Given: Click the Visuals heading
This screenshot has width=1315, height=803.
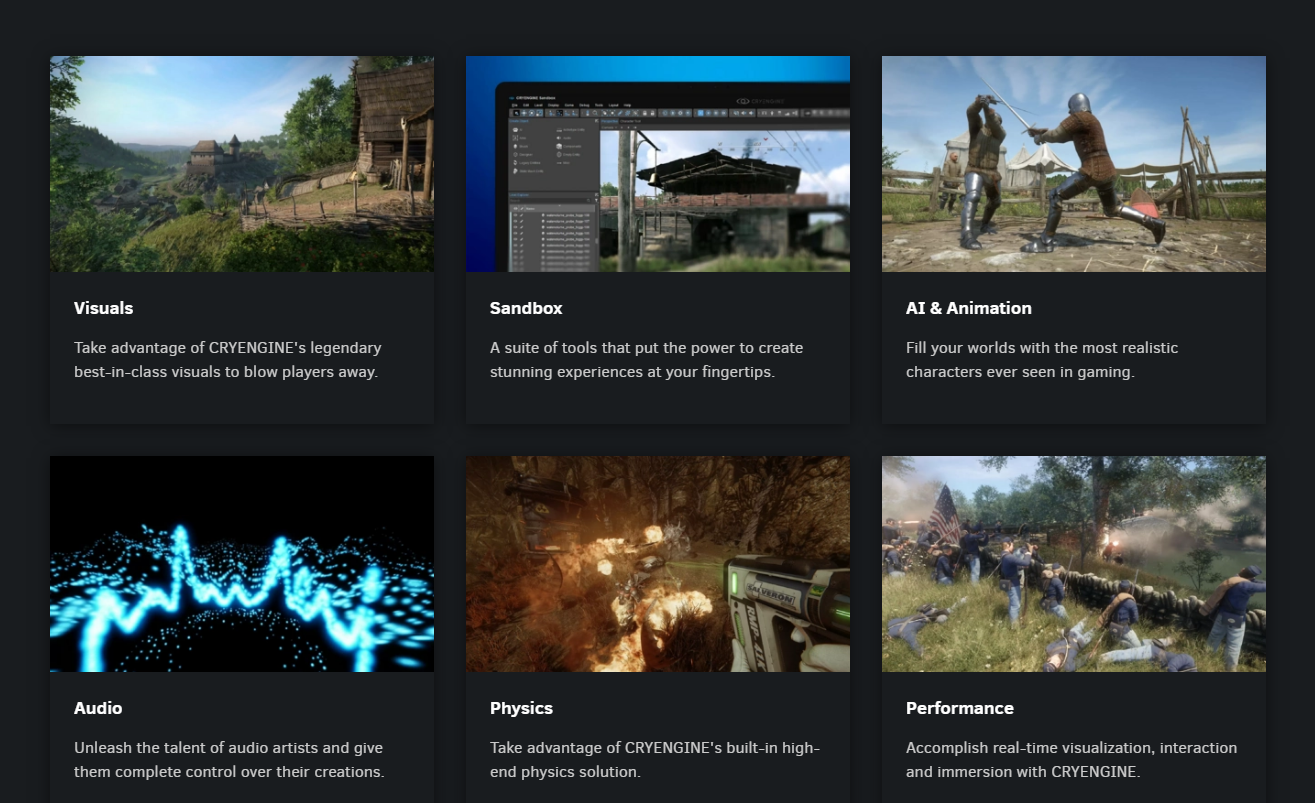Looking at the screenshot, I should (103, 308).
